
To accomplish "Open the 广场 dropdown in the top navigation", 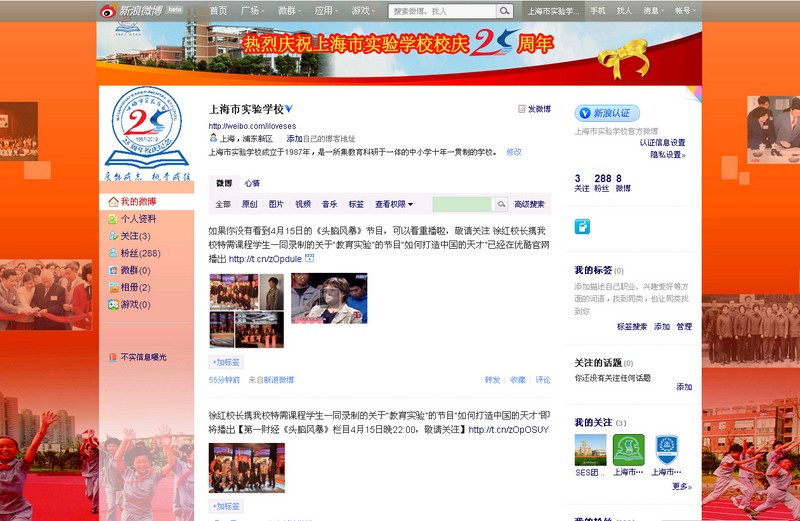I will [255, 11].
